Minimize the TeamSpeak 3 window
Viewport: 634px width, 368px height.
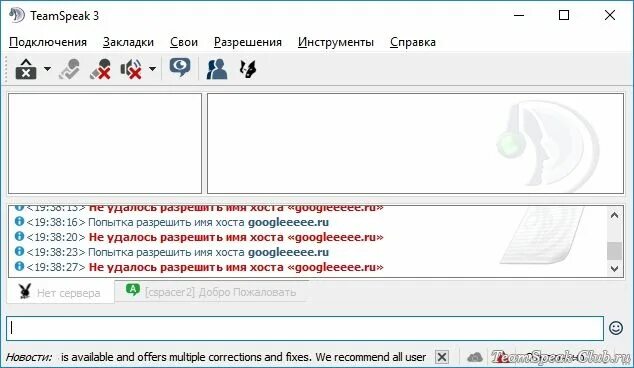coord(519,15)
